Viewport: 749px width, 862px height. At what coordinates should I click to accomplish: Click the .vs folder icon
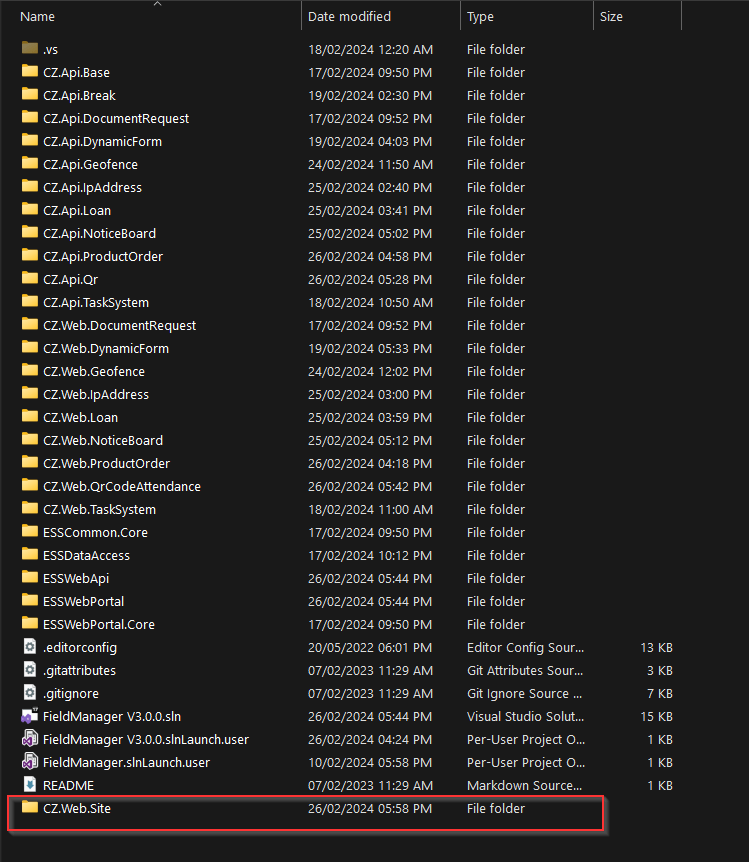pyautogui.click(x=30, y=48)
